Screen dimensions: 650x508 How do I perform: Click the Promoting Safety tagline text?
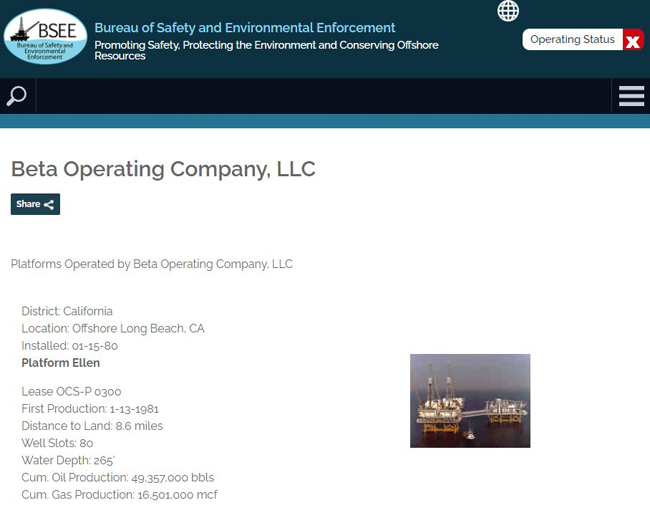(266, 50)
